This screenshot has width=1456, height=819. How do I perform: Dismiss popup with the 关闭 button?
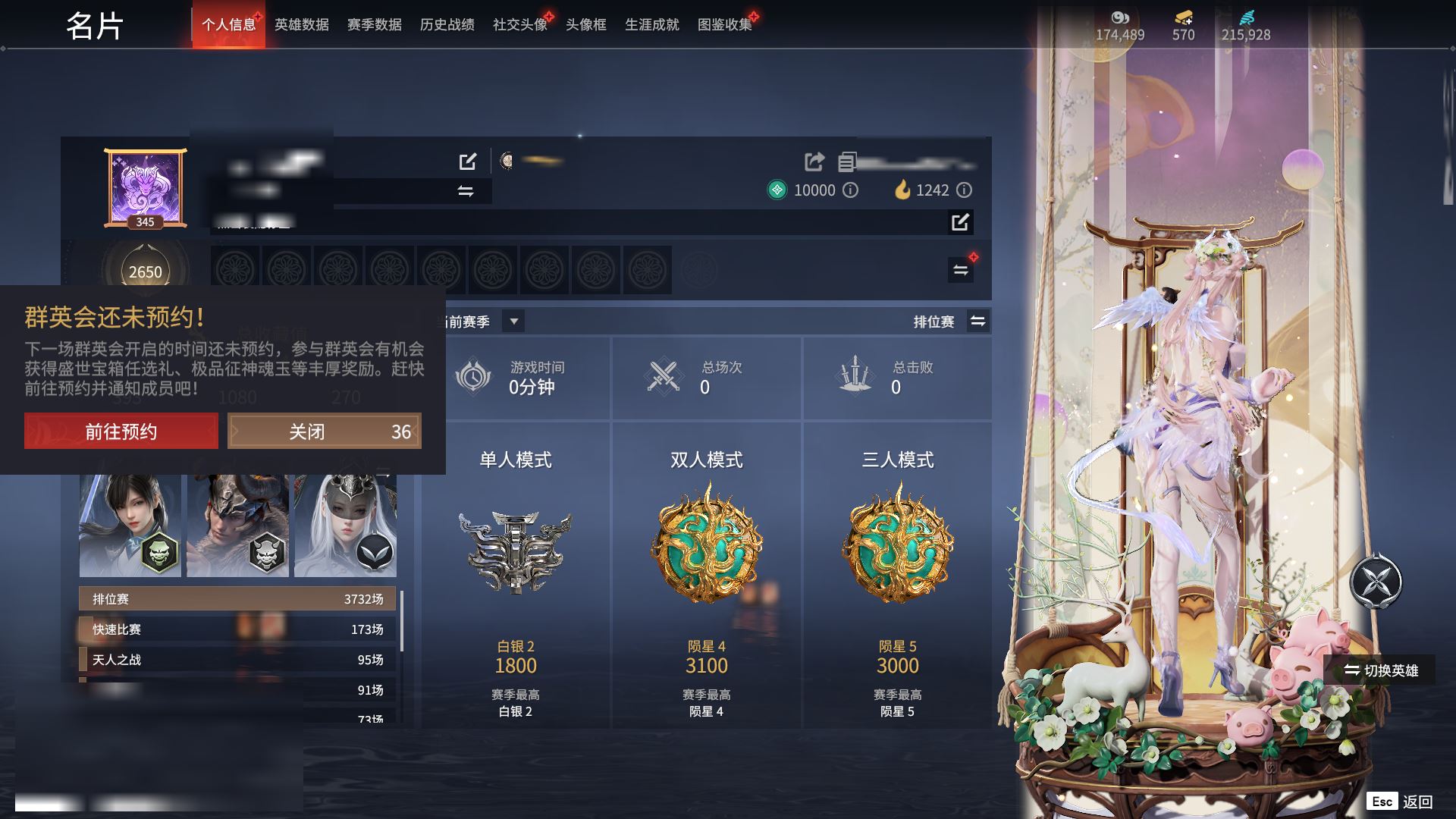click(x=325, y=431)
